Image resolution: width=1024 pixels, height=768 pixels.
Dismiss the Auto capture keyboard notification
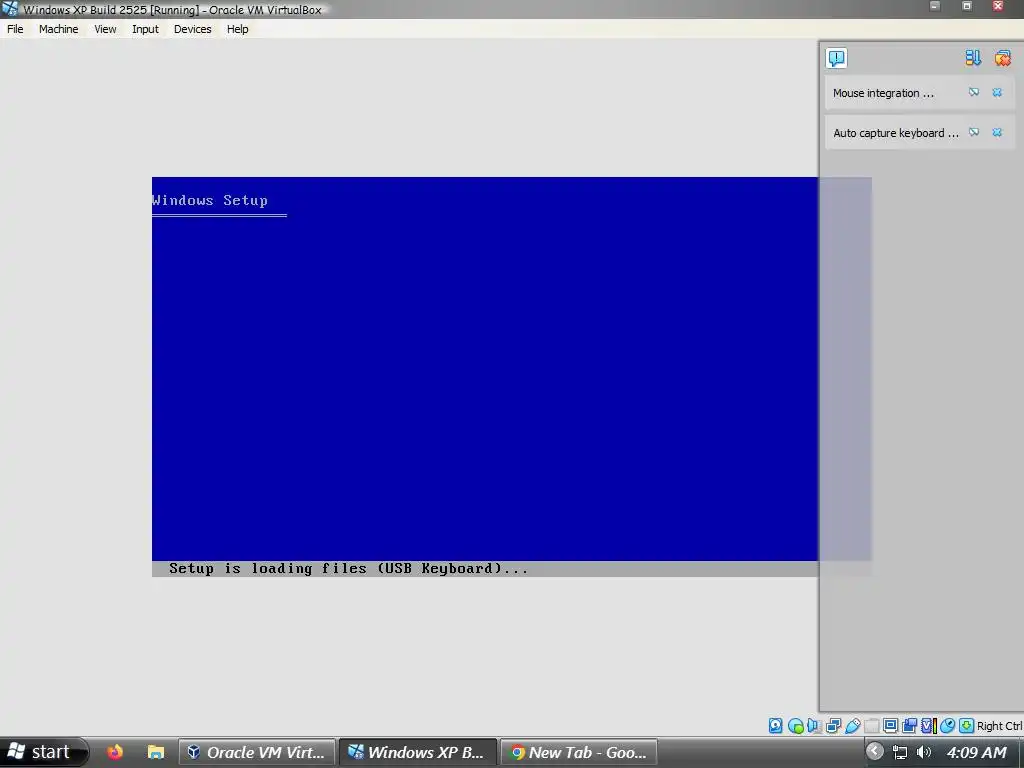coord(997,133)
